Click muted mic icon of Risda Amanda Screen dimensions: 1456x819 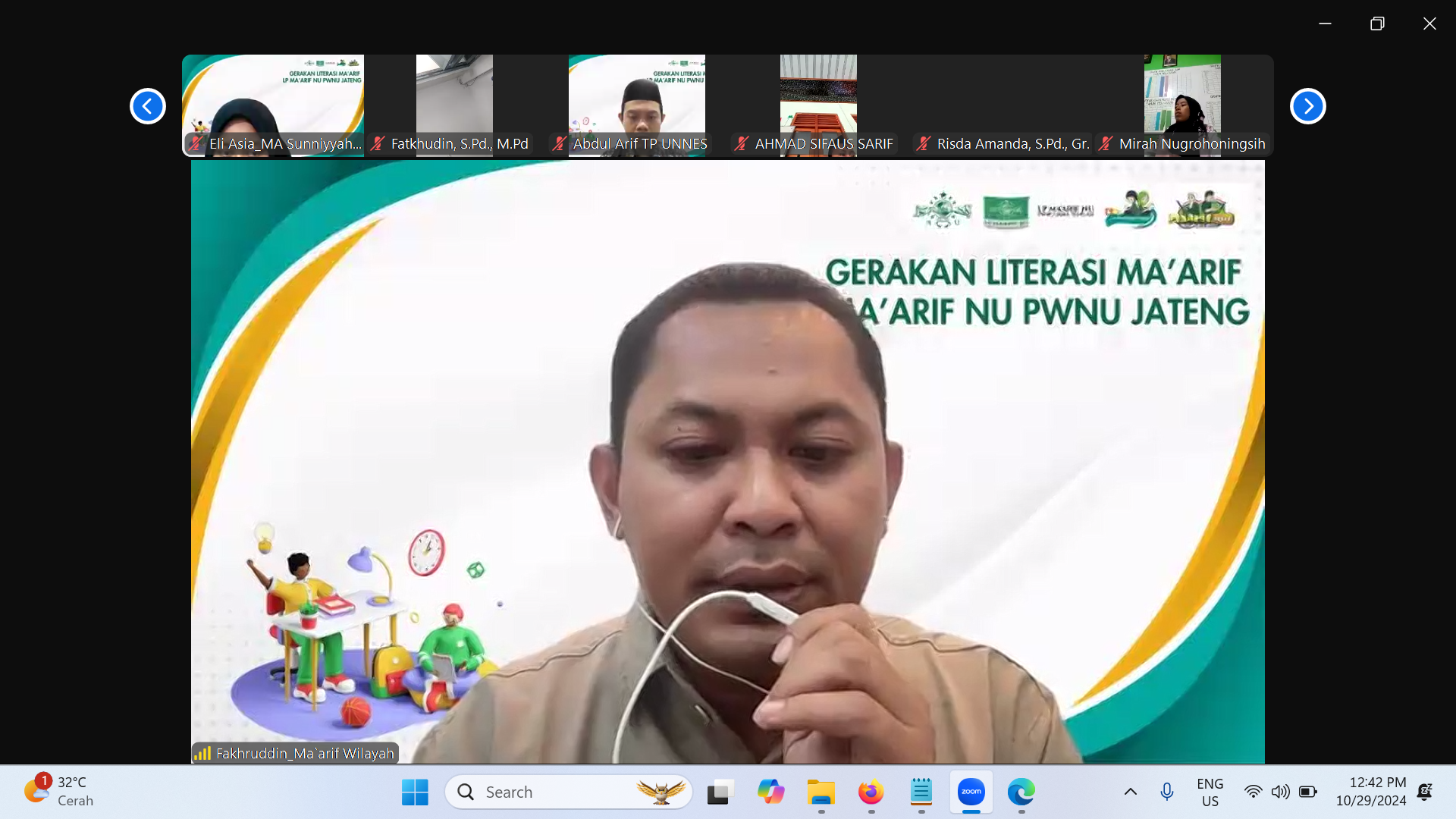[924, 143]
